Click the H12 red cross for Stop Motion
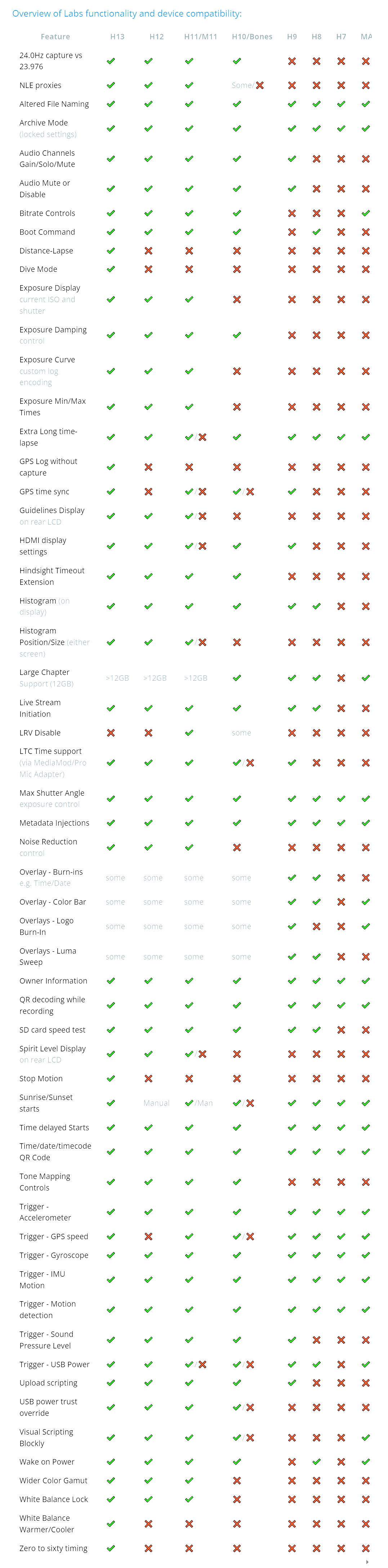This screenshot has width=388, height=1568. click(148, 1079)
